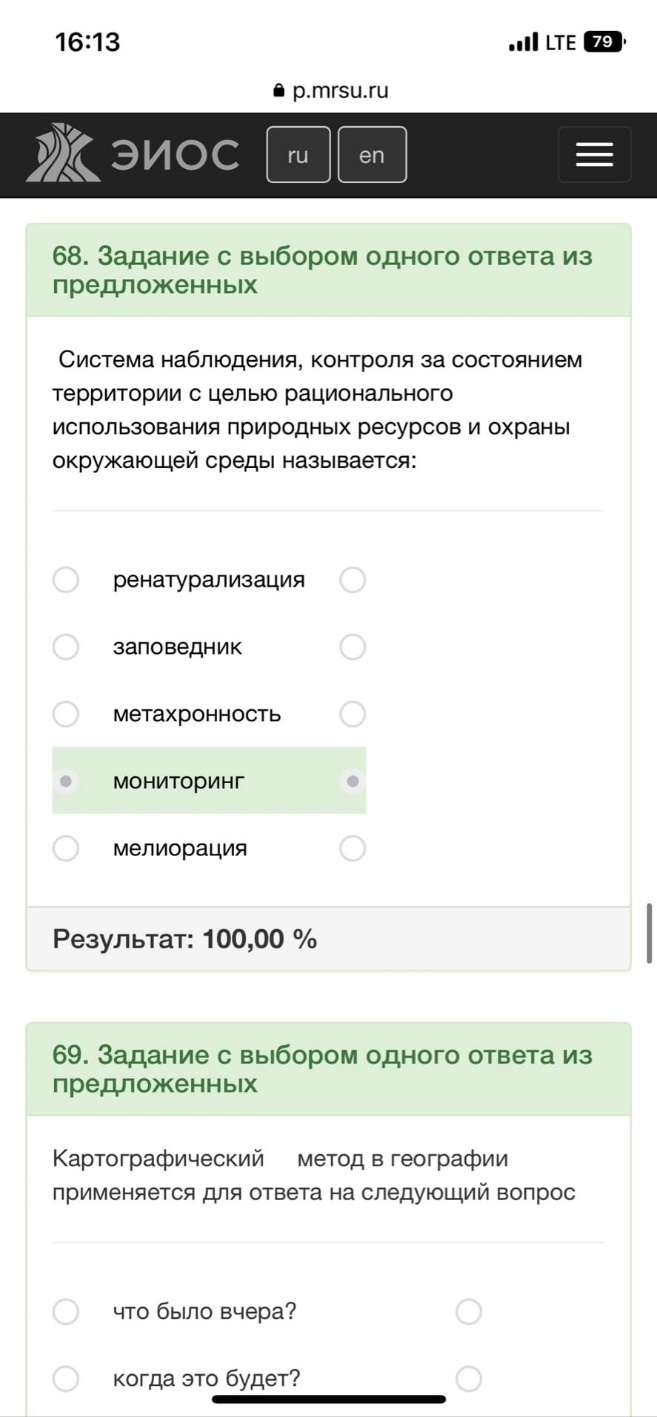Image resolution: width=657 pixels, height=1417 pixels.
Task: Tap the 16:13 clock in status bar
Action: tap(88, 42)
